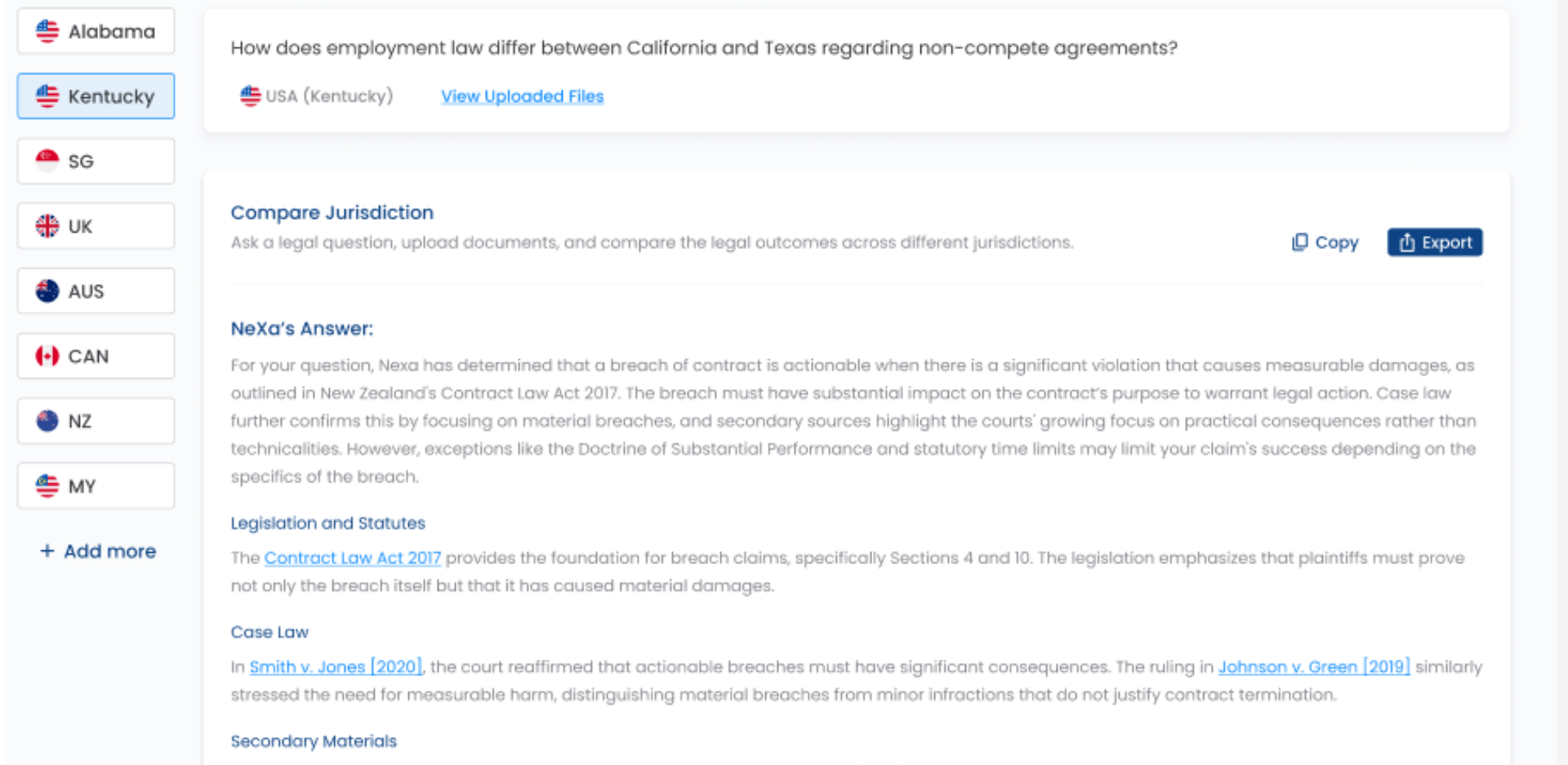
Task: Click the Singapore flag icon
Action: (47, 161)
